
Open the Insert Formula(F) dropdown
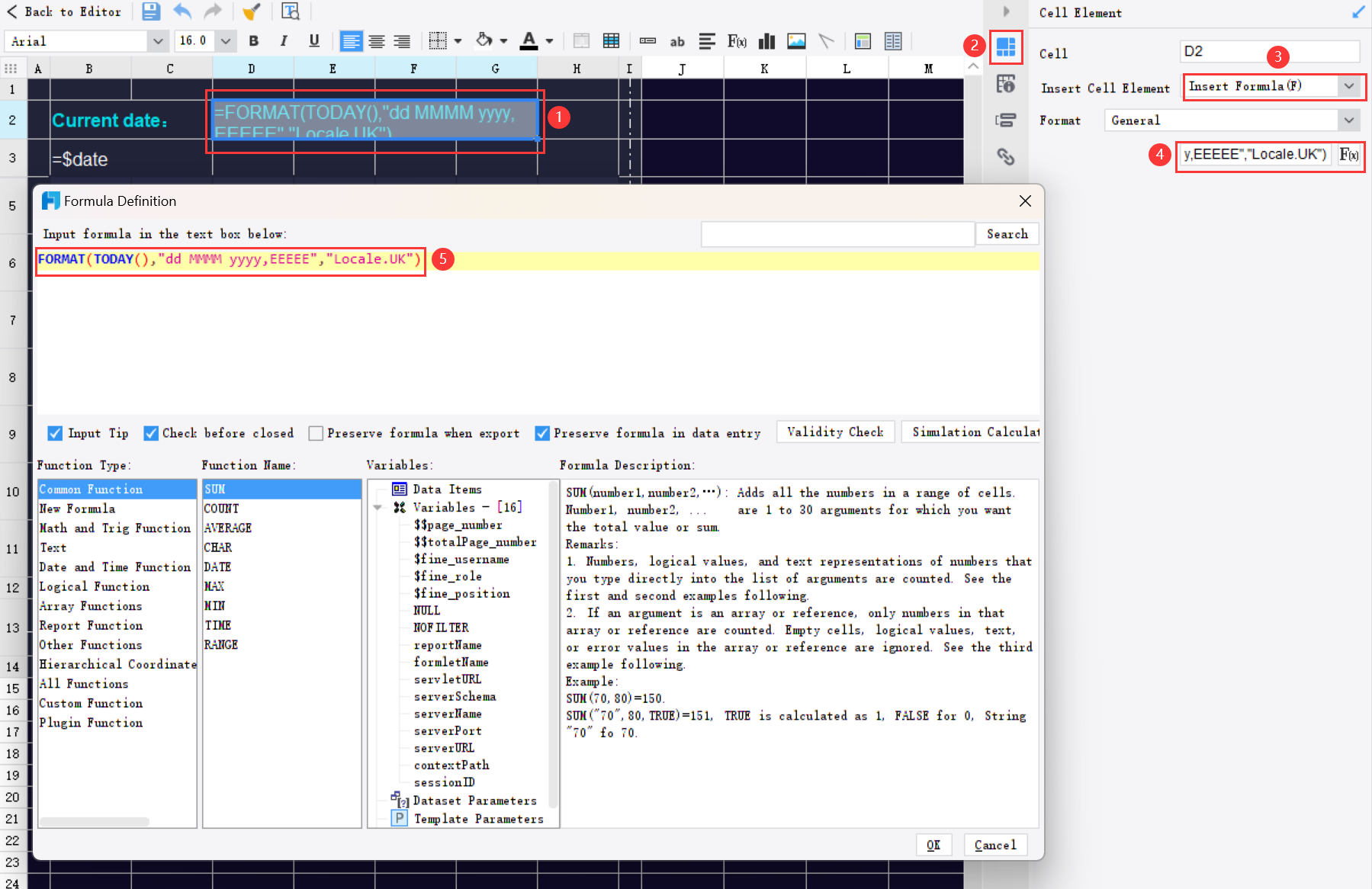click(1350, 86)
